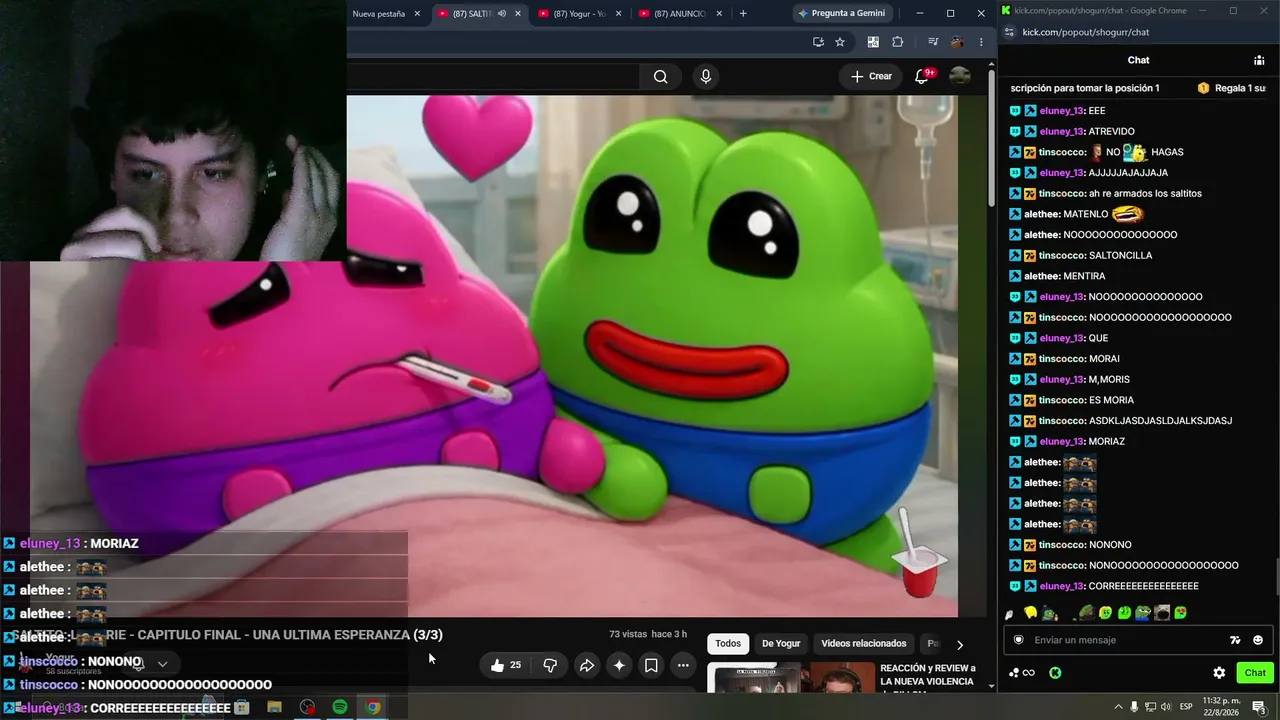1280x720 pixels.
Task: Like the video with thumbs up
Action: point(506,665)
